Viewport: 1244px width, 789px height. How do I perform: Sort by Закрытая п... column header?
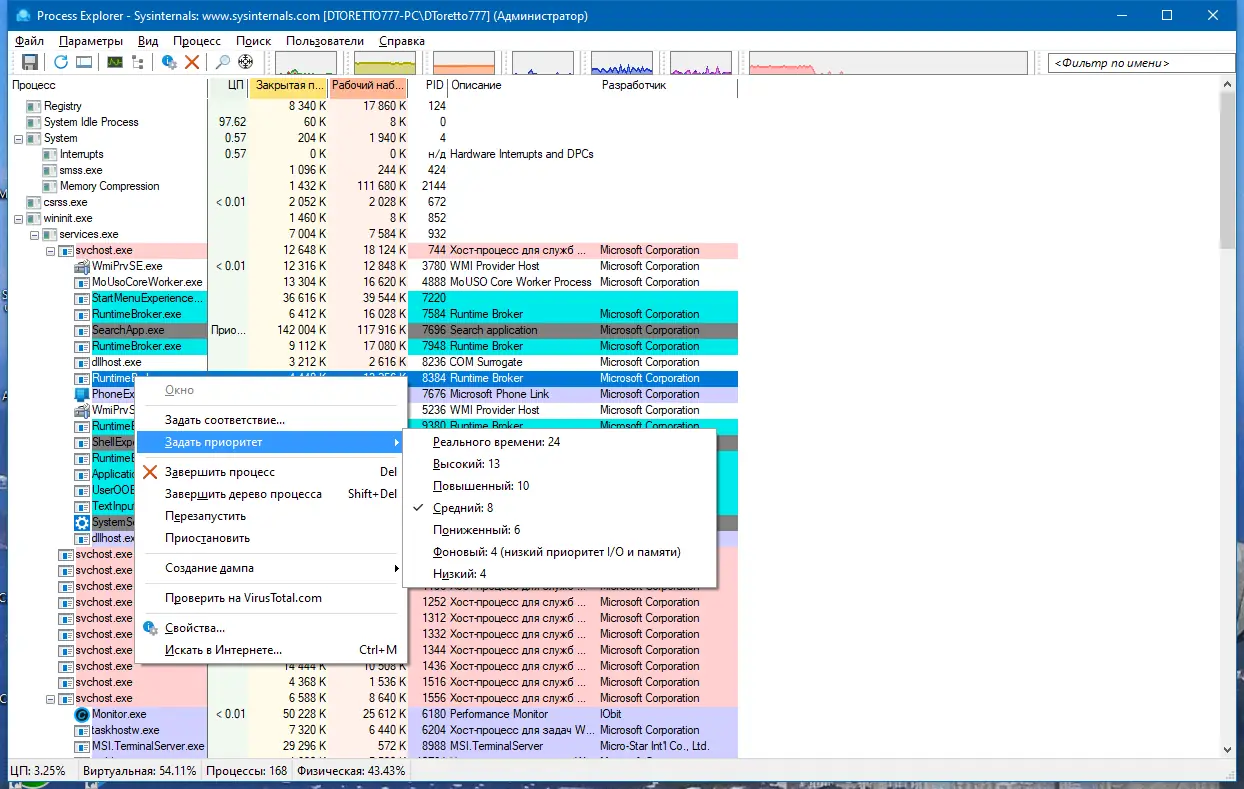[288, 86]
